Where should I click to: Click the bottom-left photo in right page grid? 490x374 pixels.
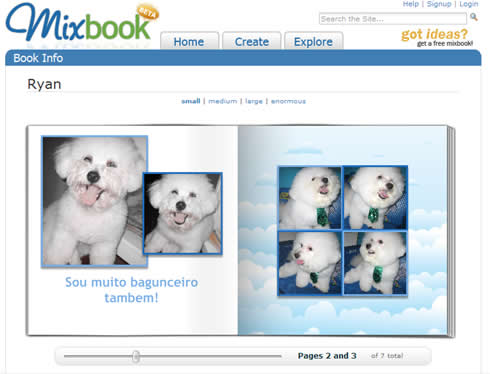coord(310,263)
